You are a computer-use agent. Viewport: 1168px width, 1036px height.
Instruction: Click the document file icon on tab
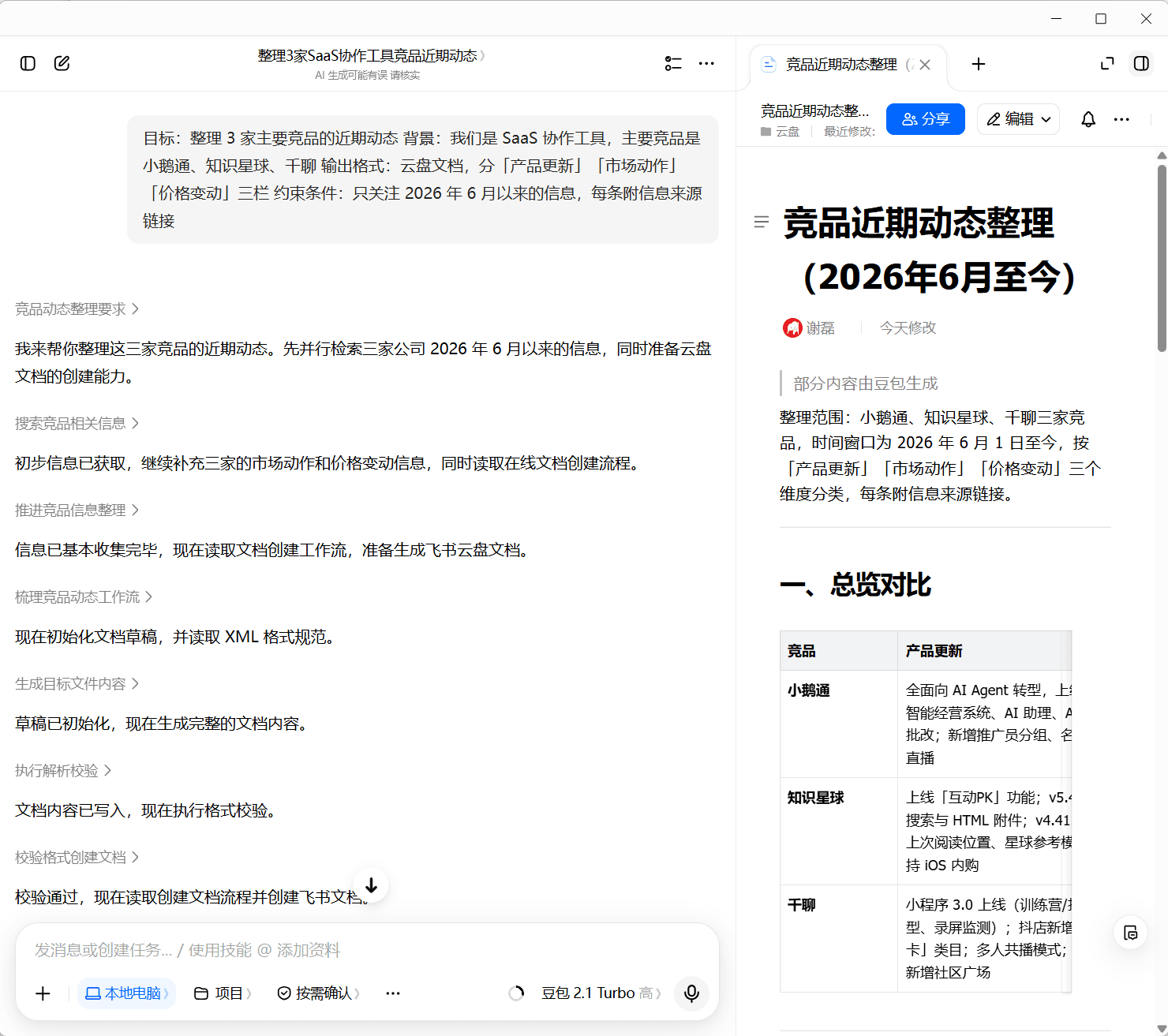click(x=768, y=65)
